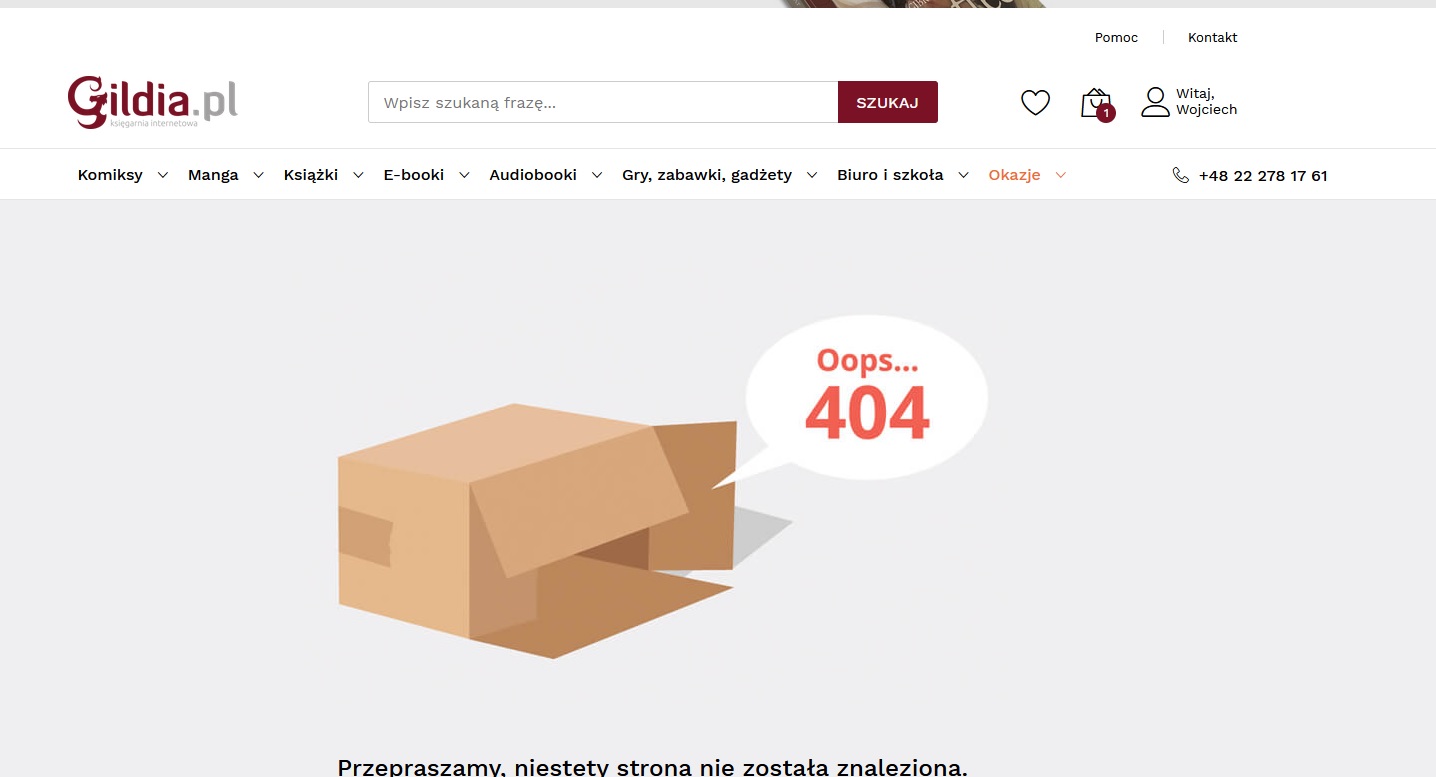Open the shopping cart icon
Screen dimensions: 1436x777
click(1097, 104)
